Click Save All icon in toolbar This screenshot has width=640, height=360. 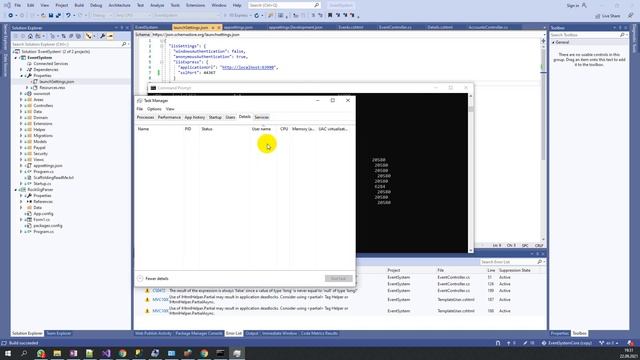[58, 16]
